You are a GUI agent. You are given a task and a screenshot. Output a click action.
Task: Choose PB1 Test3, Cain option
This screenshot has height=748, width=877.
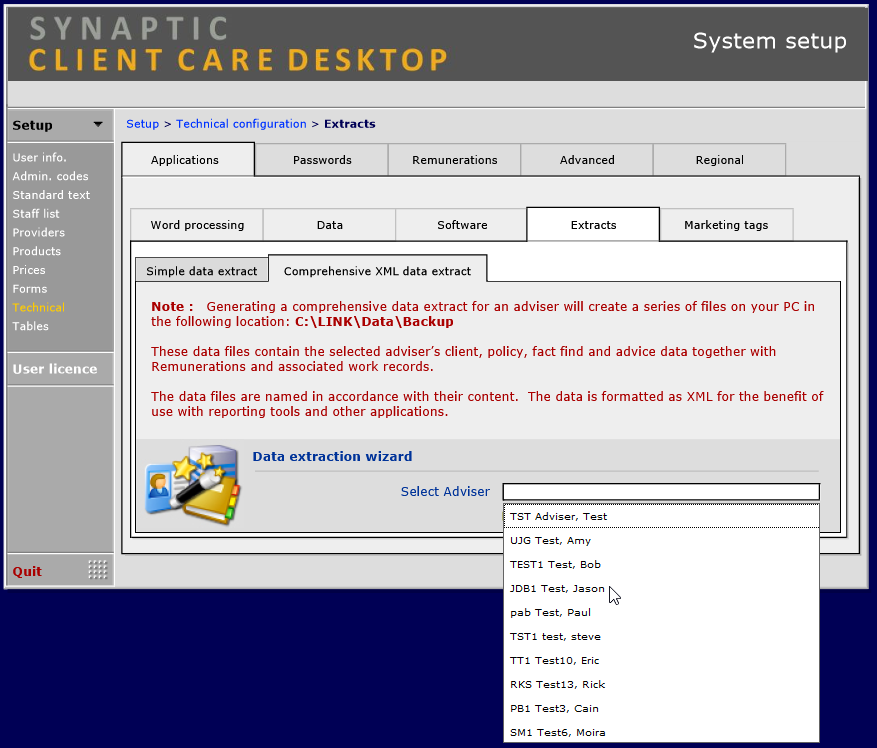coord(661,709)
